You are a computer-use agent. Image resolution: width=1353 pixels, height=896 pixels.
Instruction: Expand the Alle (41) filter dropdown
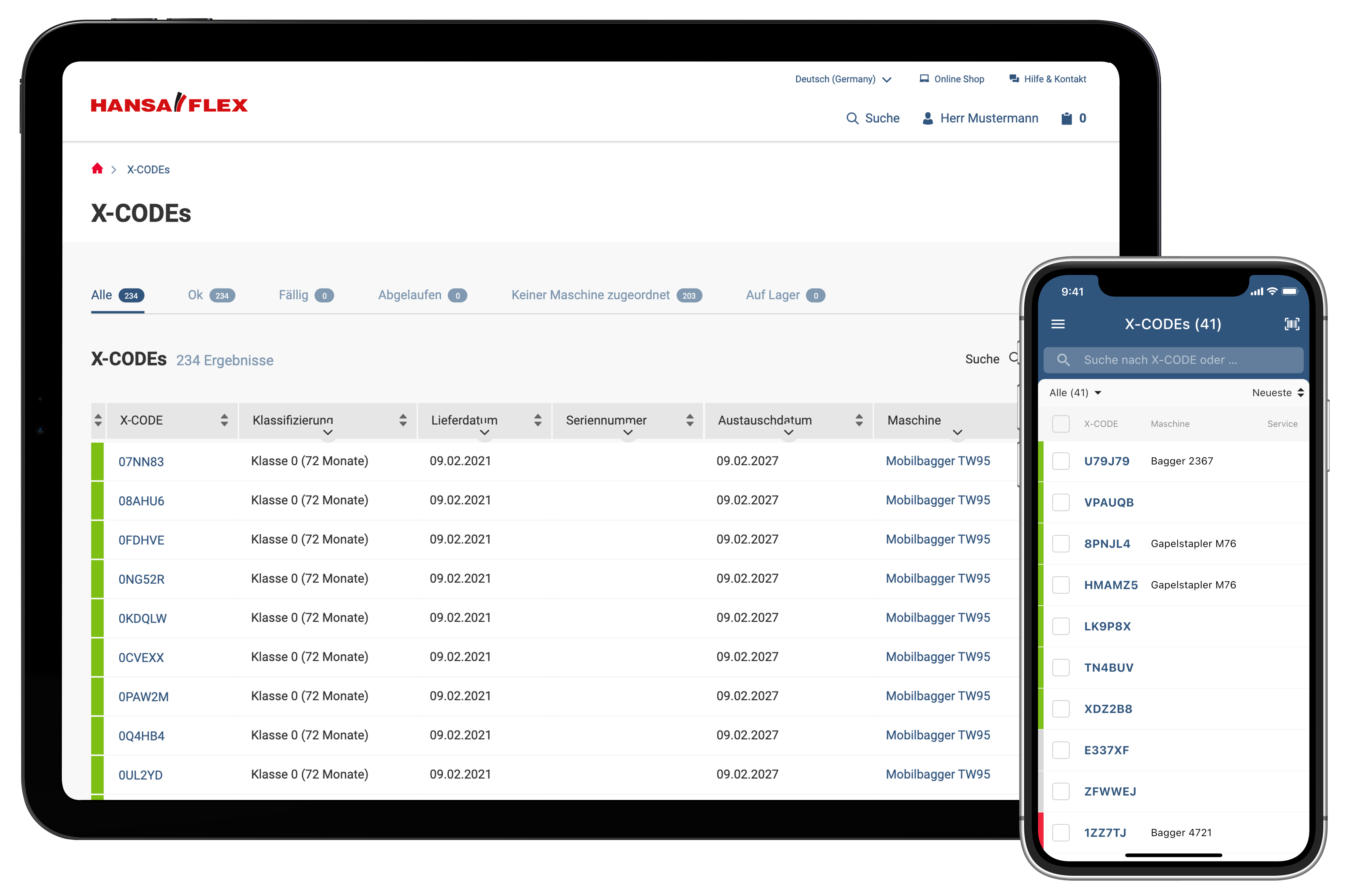(x=1075, y=392)
